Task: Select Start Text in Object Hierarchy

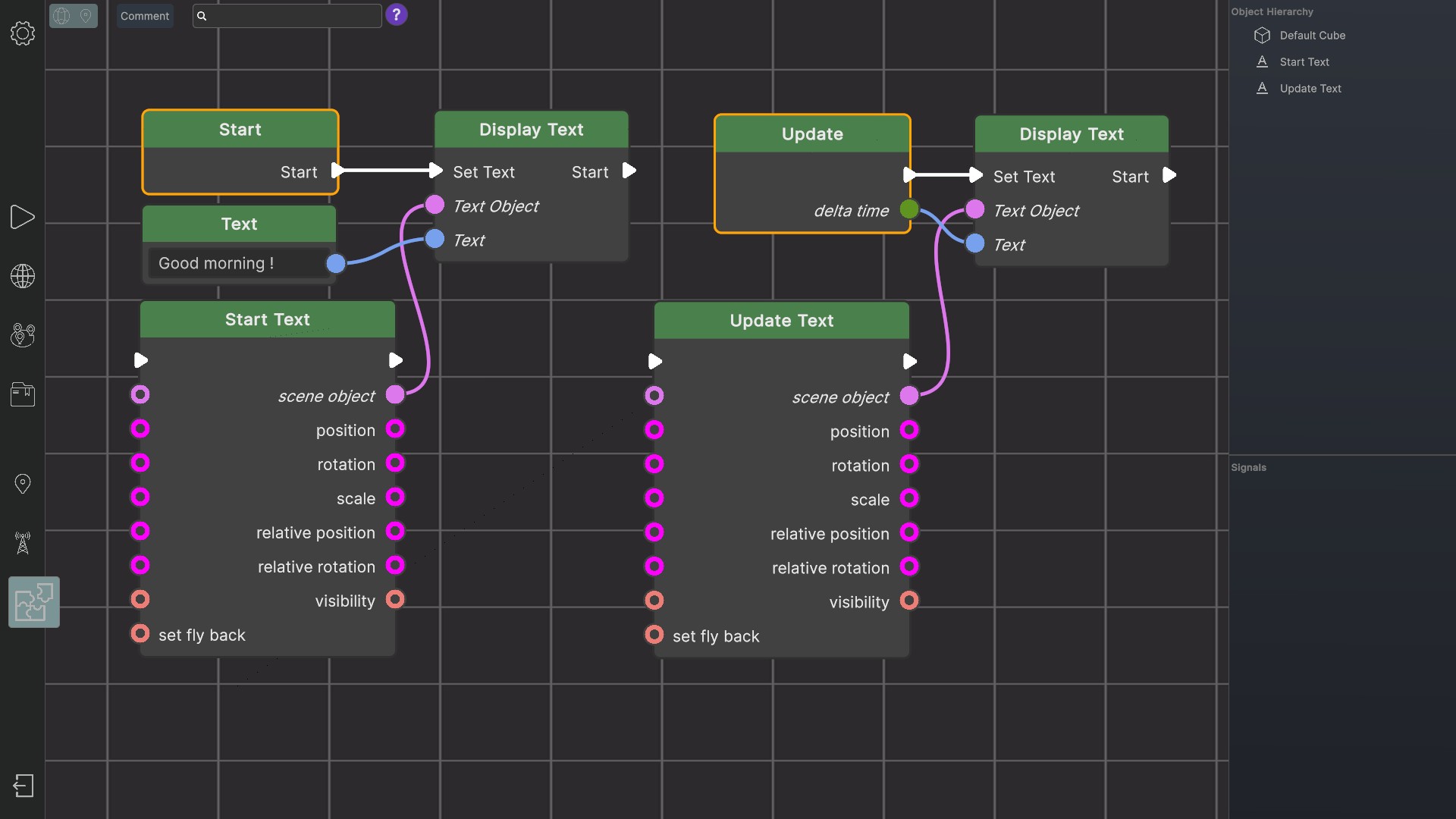Action: coord(1304,62)
